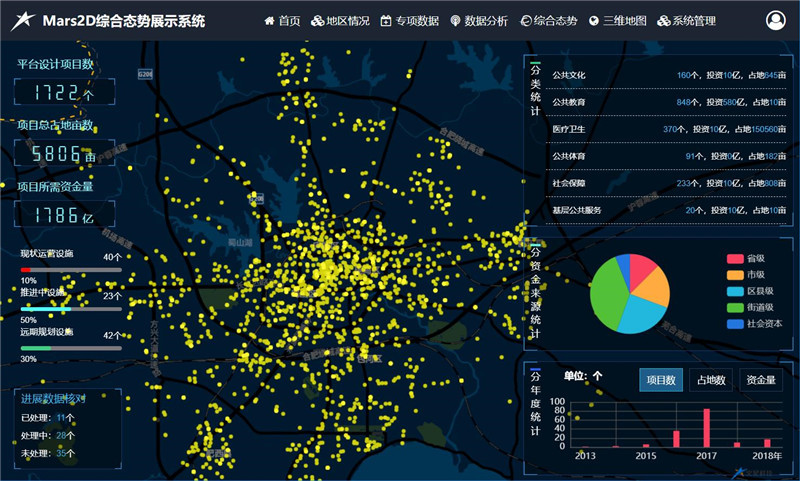The height and width of the screenshot is (481, 800).
Task: Toggle 省级 legend entry in pie chart
Action: [746, 259]
